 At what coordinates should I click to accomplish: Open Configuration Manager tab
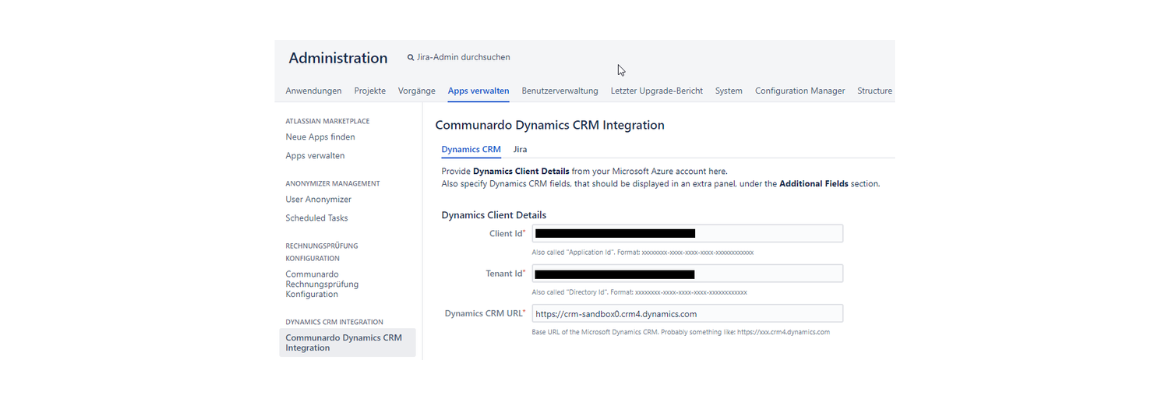pyautogui.click(x=800, y=91)
